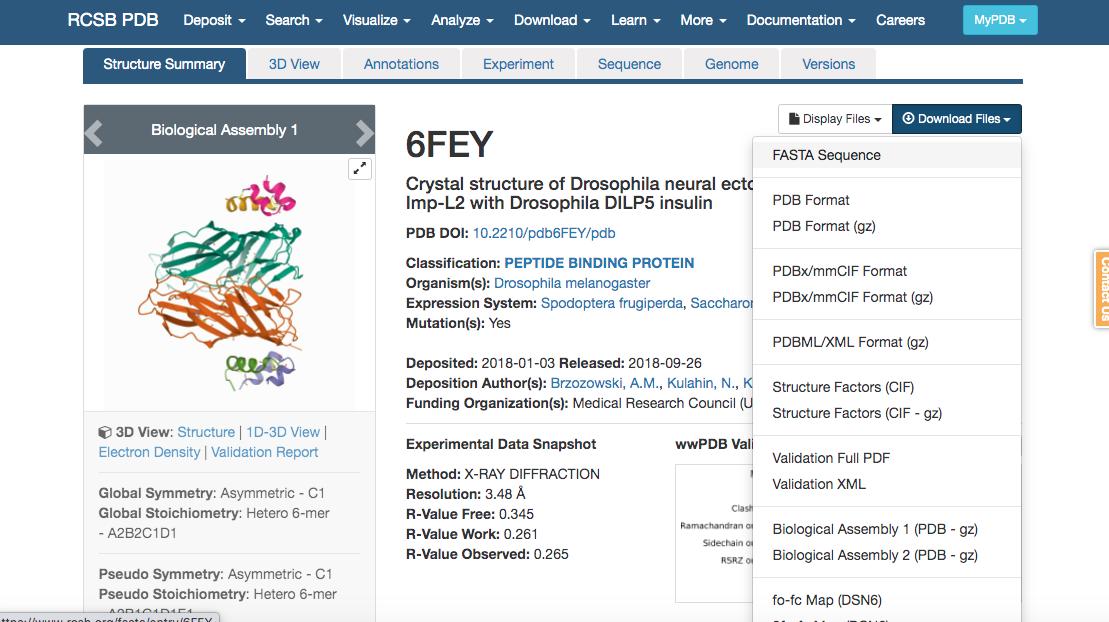
Task: Switch to the Annotations tab
Action: 401,64
